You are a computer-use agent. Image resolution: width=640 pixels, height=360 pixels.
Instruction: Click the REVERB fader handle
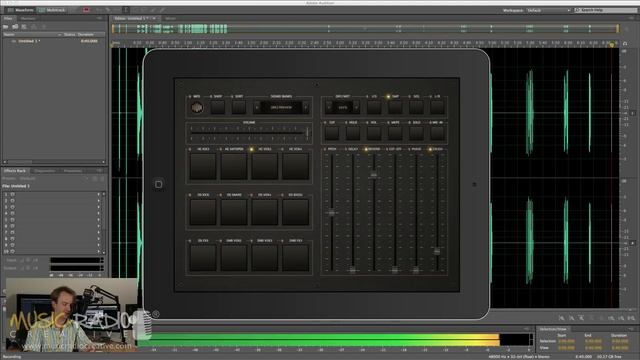coord(374,175)
